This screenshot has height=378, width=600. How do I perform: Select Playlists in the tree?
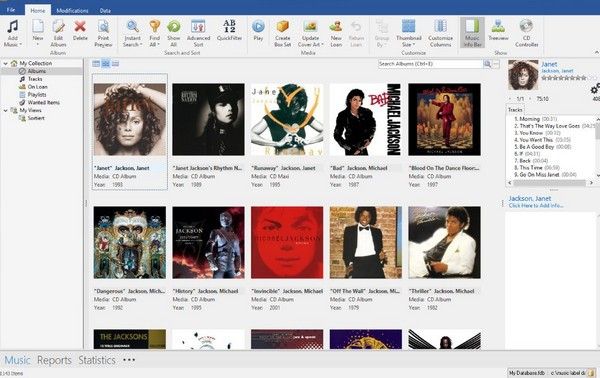pos(37,94)
